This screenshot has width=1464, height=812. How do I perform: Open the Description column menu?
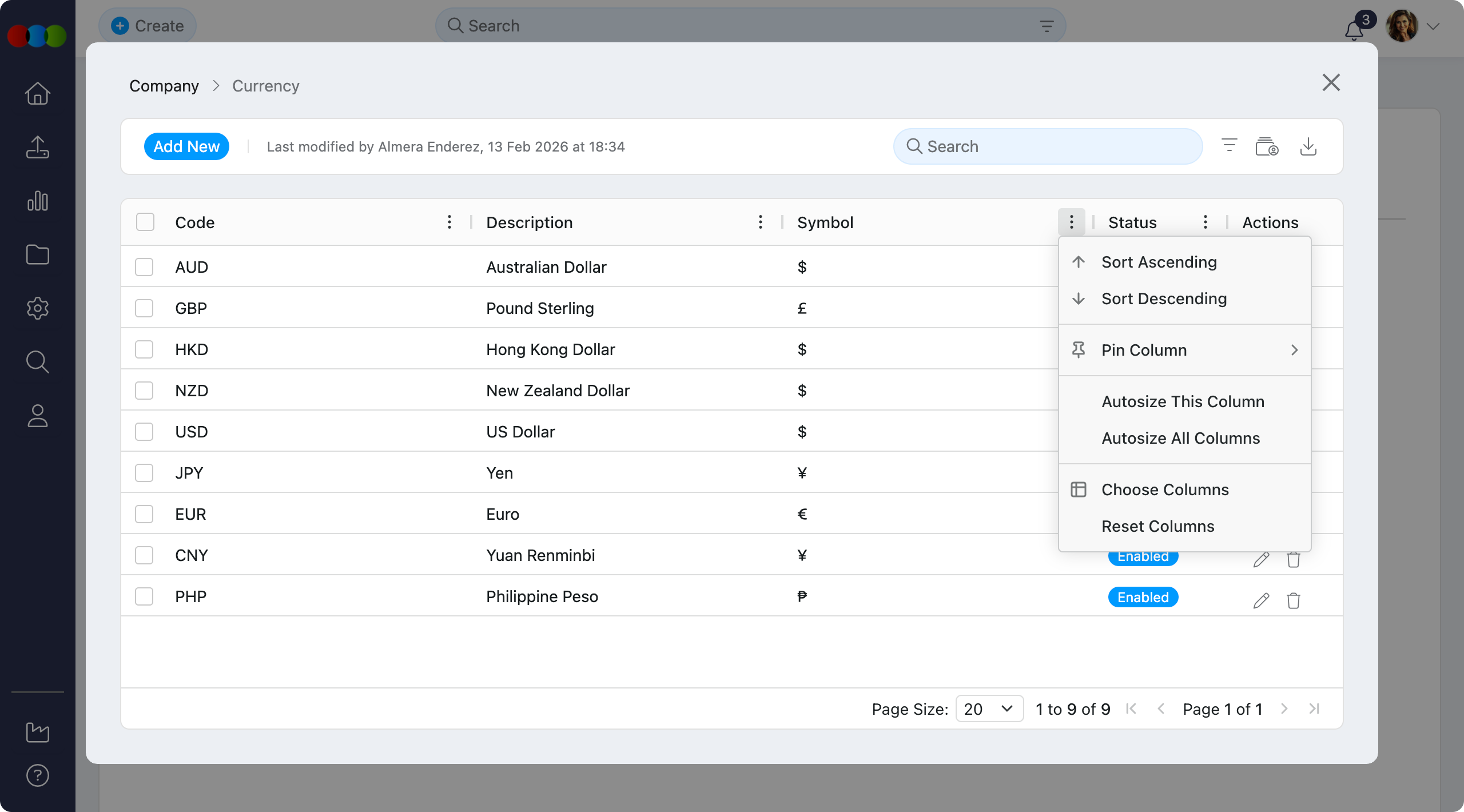pos(760,222)
